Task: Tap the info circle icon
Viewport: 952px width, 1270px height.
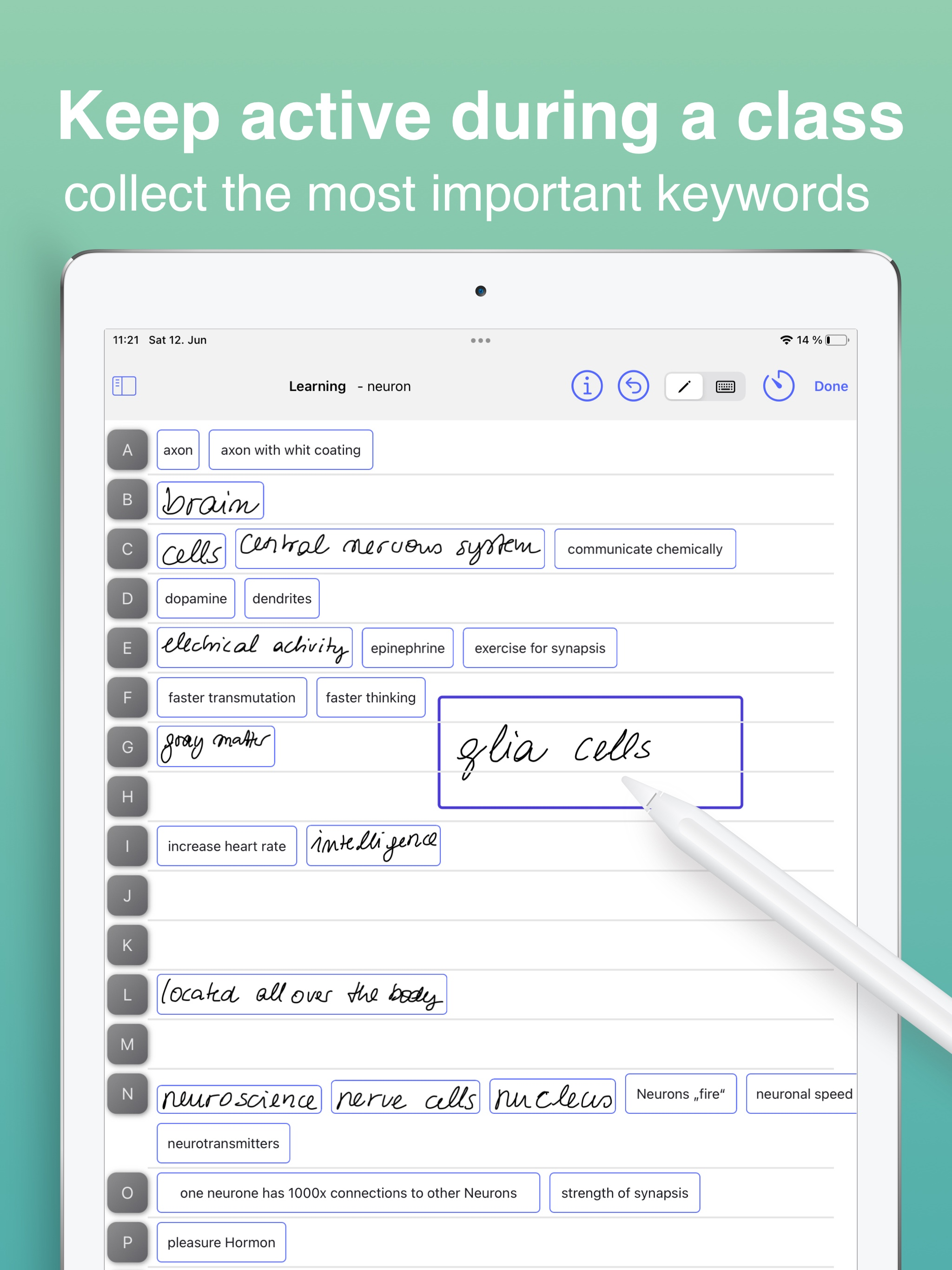Action: click(x=586, y=386)
